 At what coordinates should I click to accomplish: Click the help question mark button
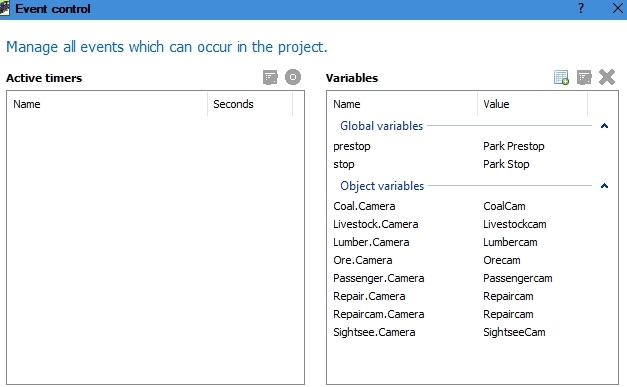pyautogui.click(x=581, y=8)
